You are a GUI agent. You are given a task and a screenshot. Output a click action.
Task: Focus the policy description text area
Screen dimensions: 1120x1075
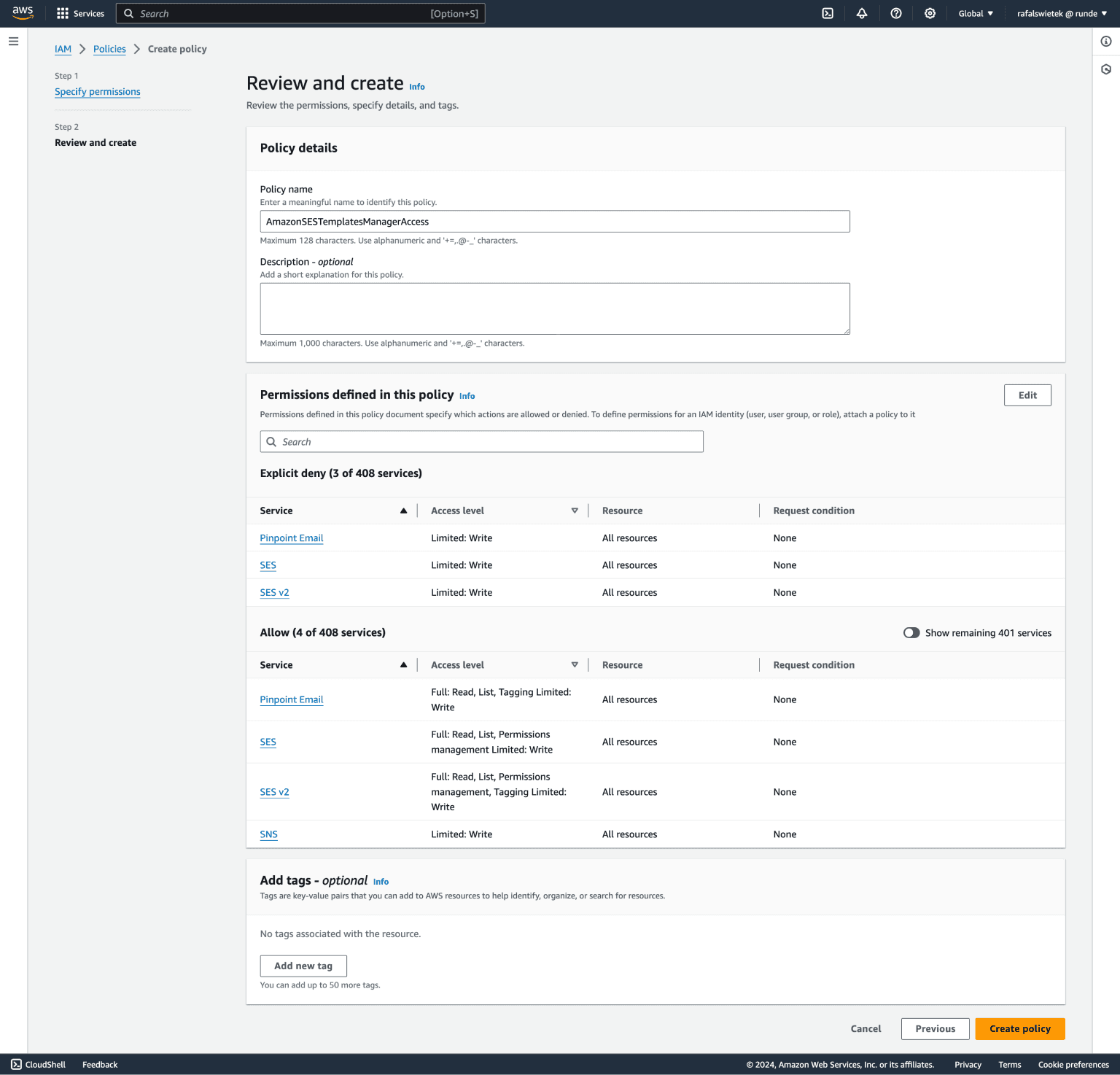(x=554, y=308)
